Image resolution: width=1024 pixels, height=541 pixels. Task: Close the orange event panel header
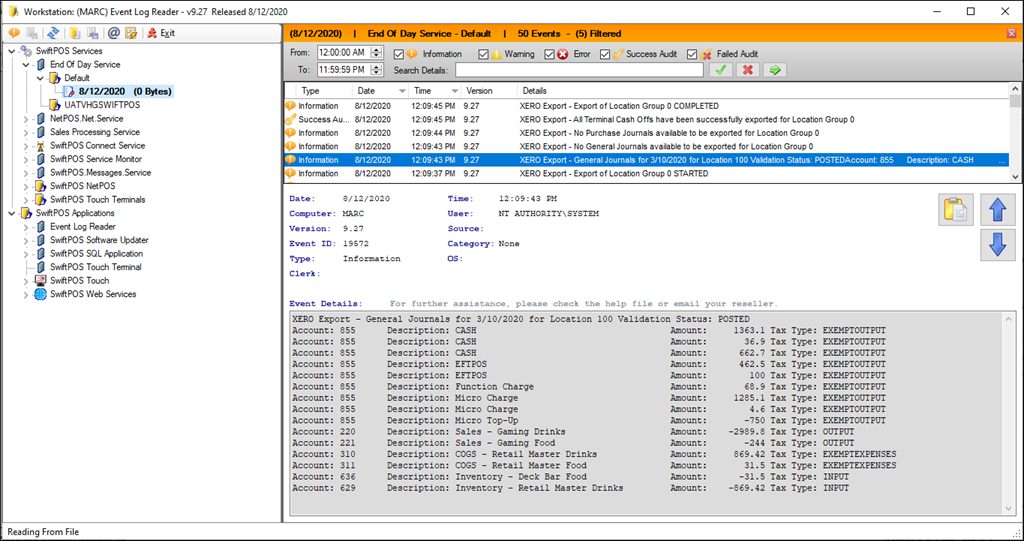click(x=1012, y=33)
